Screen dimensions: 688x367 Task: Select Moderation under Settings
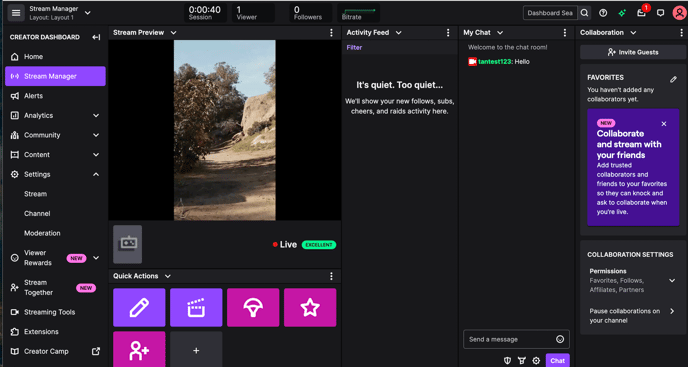[x=42, y=233]
